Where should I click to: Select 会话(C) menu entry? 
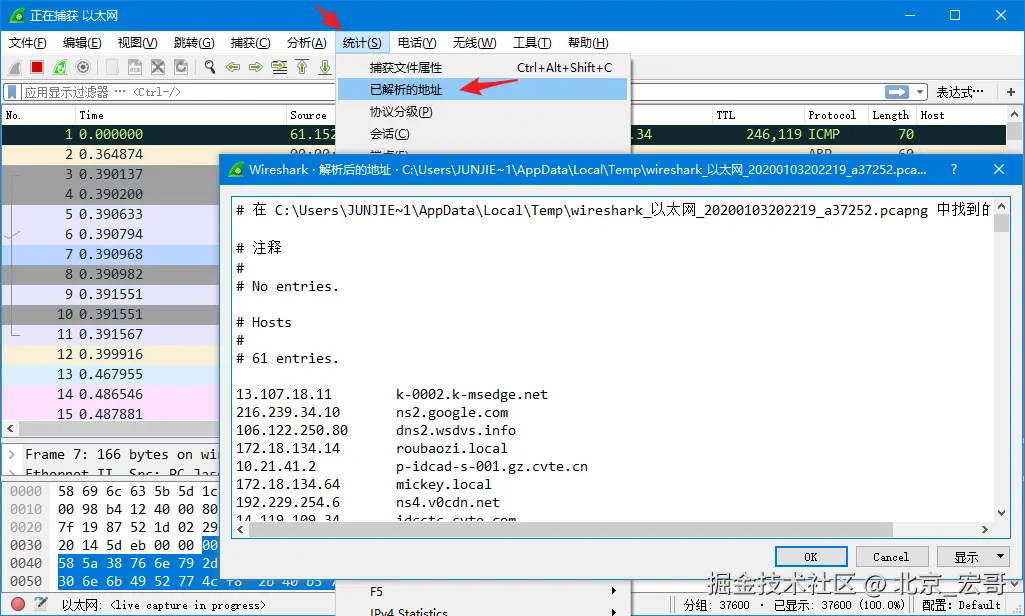tap(482, 133)
